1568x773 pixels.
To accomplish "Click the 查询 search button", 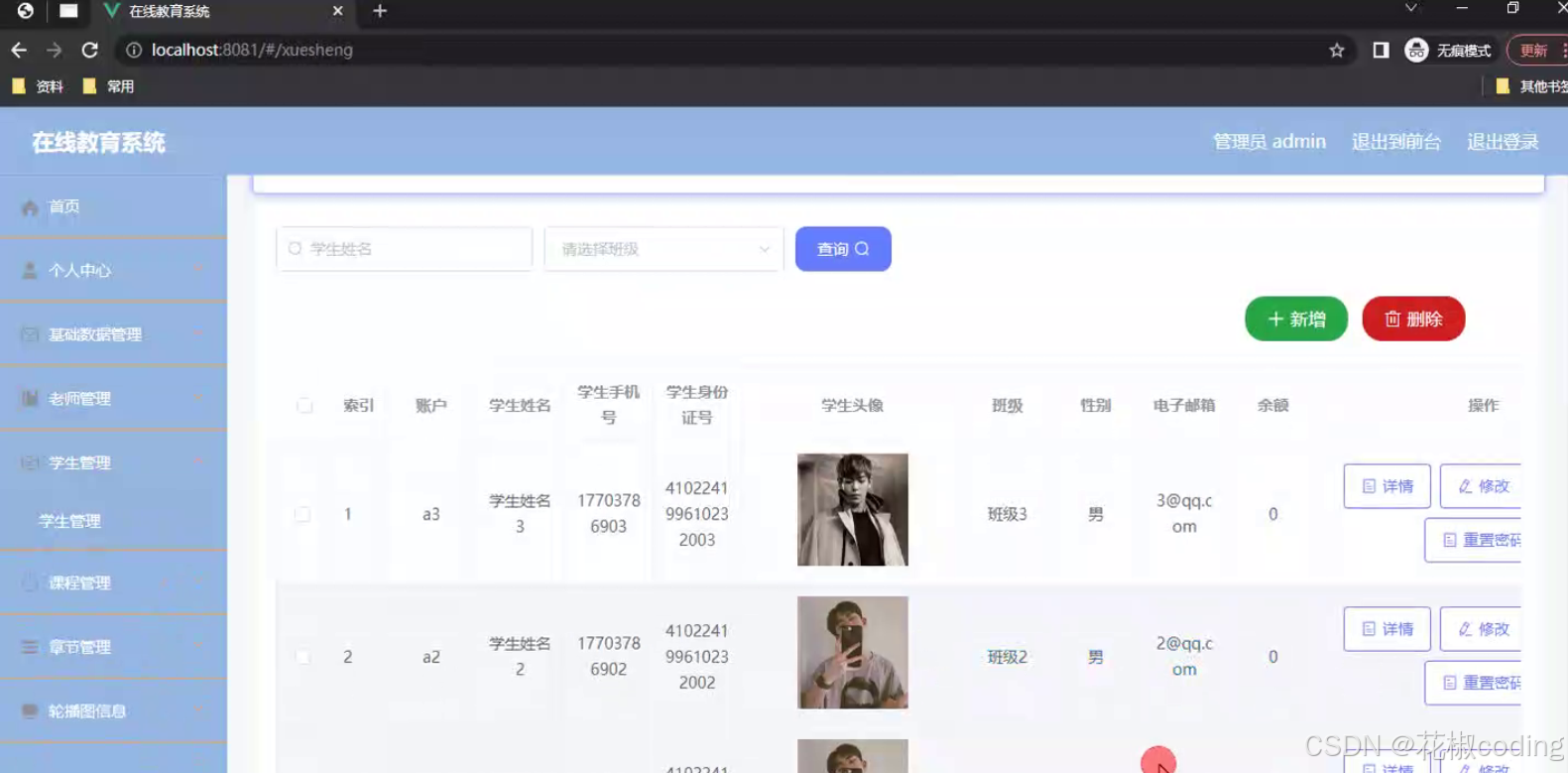I will pos(843,249).
